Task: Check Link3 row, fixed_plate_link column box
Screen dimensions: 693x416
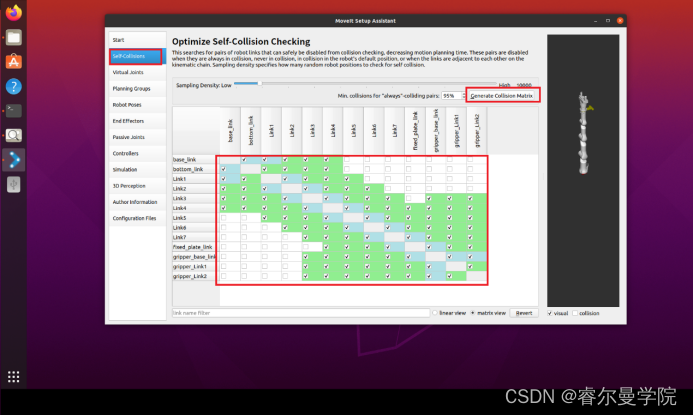Action: click(x=408, y=198)
